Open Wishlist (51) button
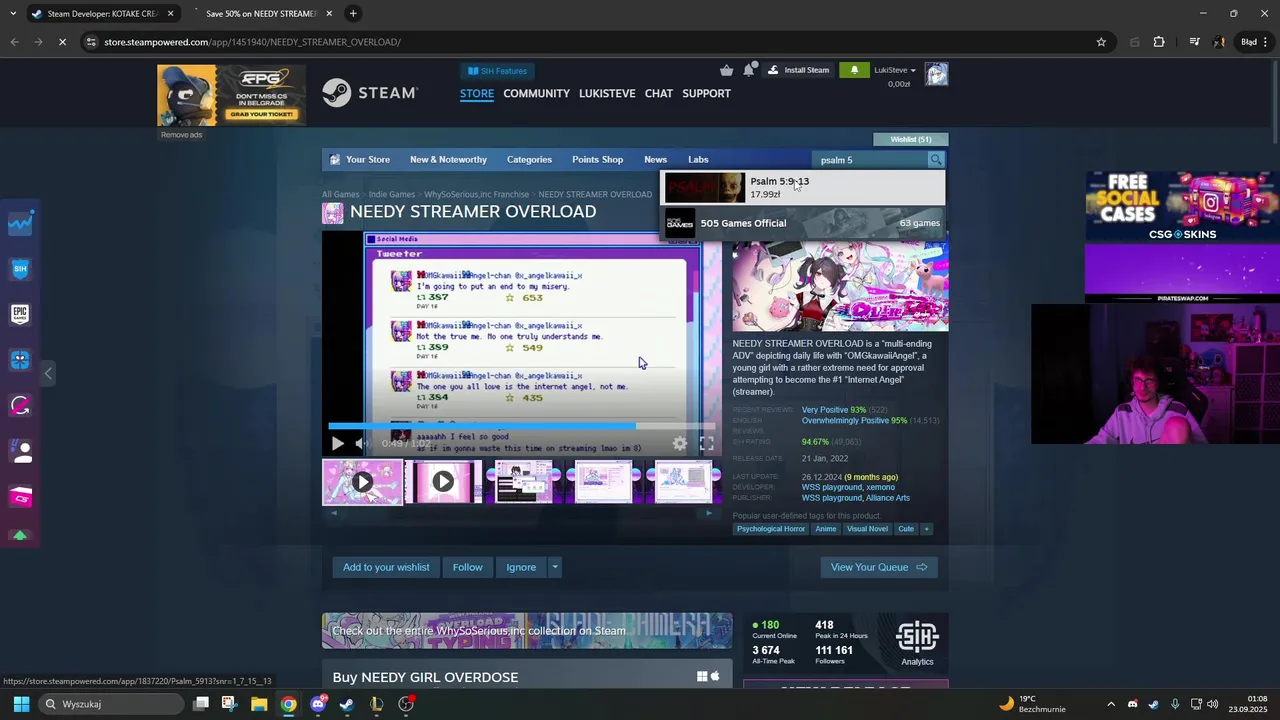The height and width of the screenshot is (720, 1280). (x=910, y=139)
